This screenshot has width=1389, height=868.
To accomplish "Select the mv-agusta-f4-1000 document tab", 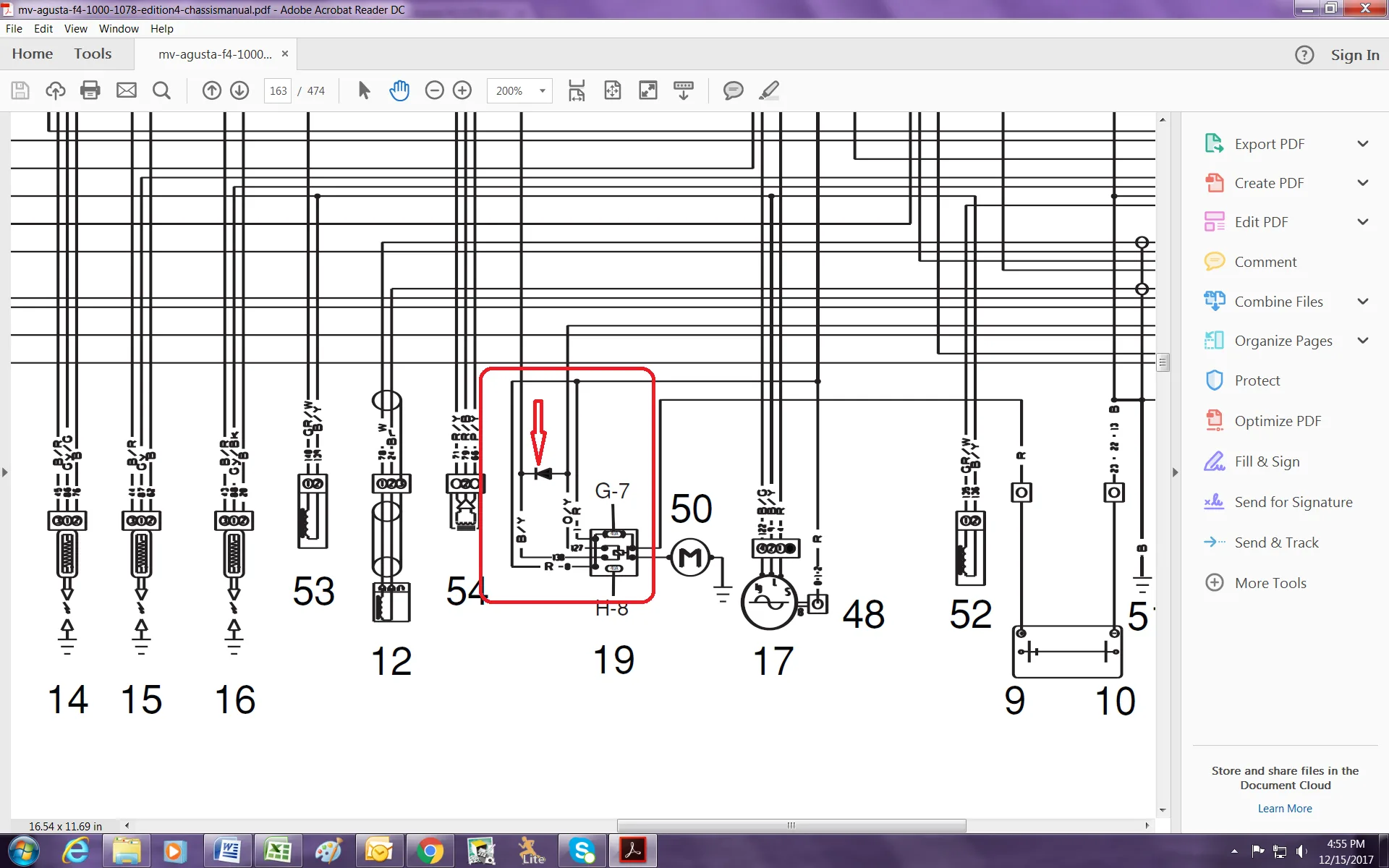I will [x=216, y=54].
